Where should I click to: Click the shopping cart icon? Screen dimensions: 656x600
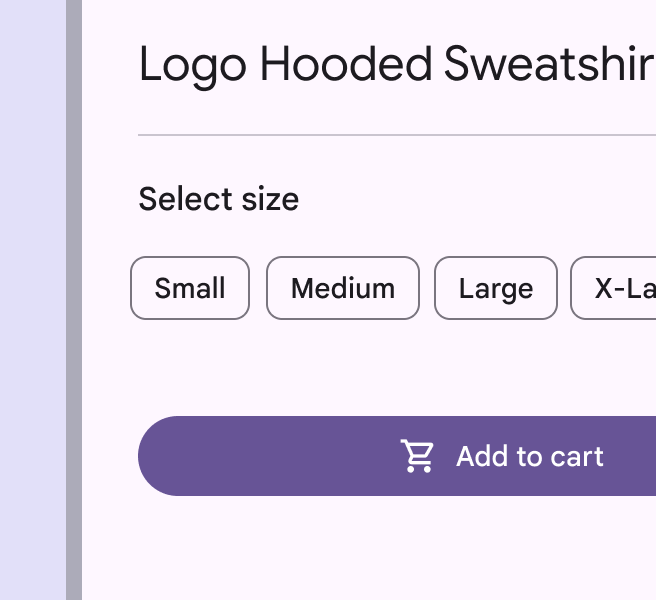tap(418, 456)
